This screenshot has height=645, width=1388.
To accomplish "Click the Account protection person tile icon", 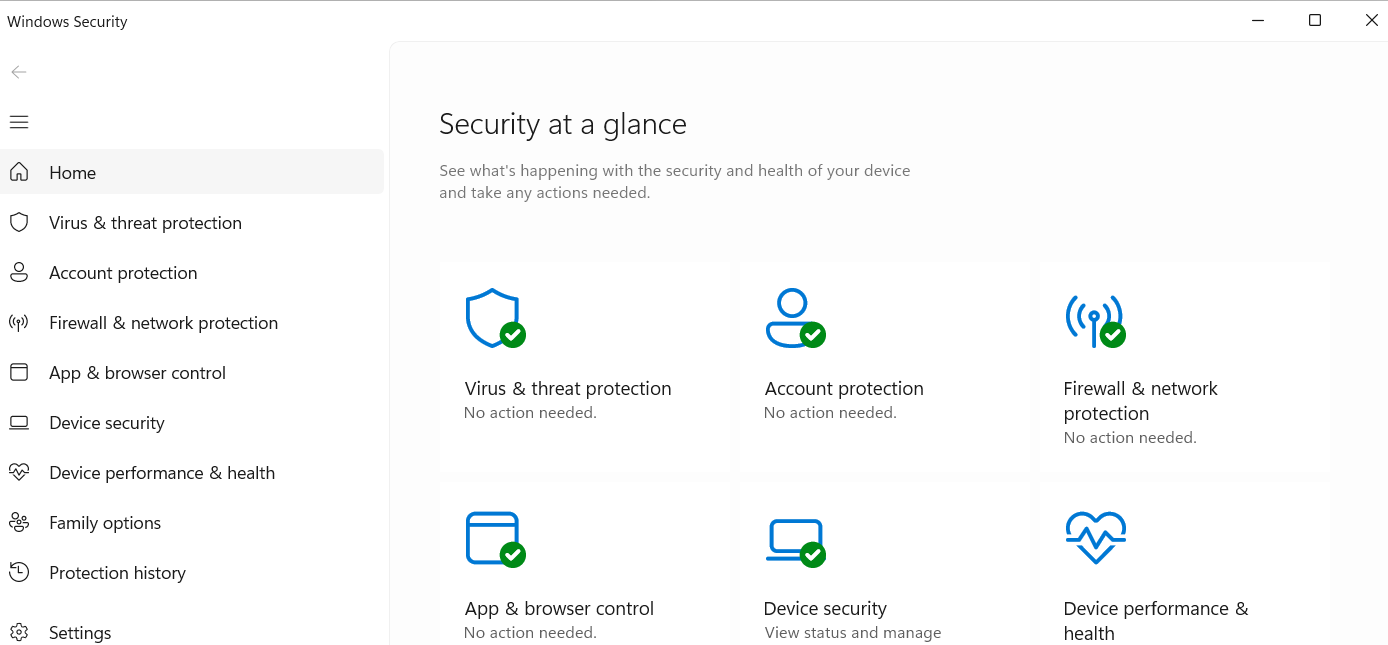I will 795,318.
